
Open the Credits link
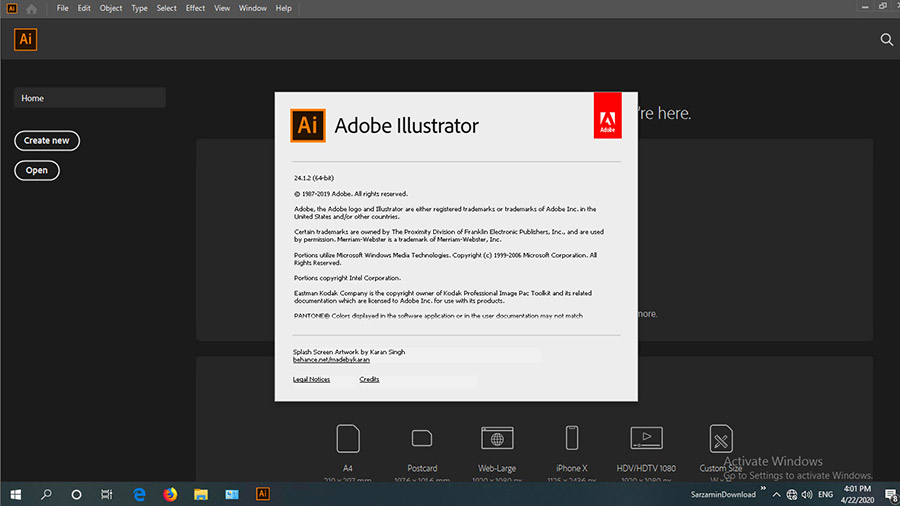coord(369,379)
